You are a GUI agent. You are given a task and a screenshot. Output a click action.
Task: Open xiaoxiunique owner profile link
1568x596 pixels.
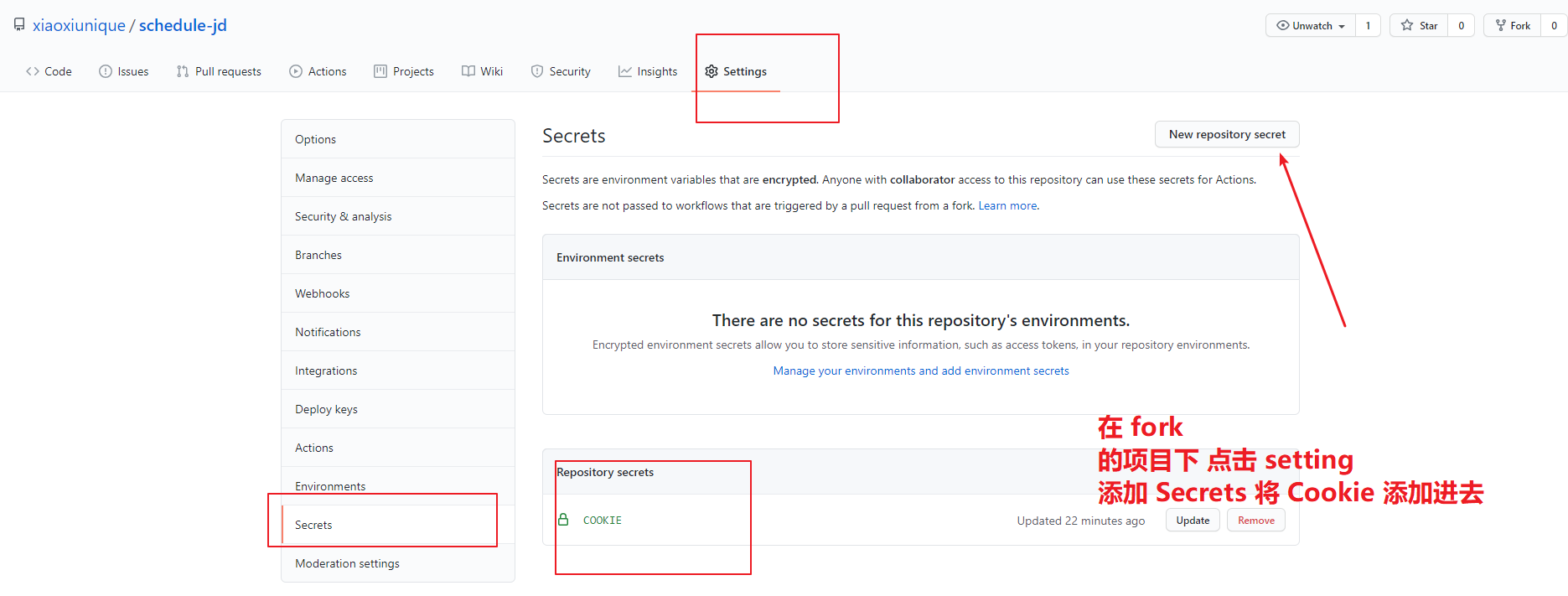tap(79, 25)
